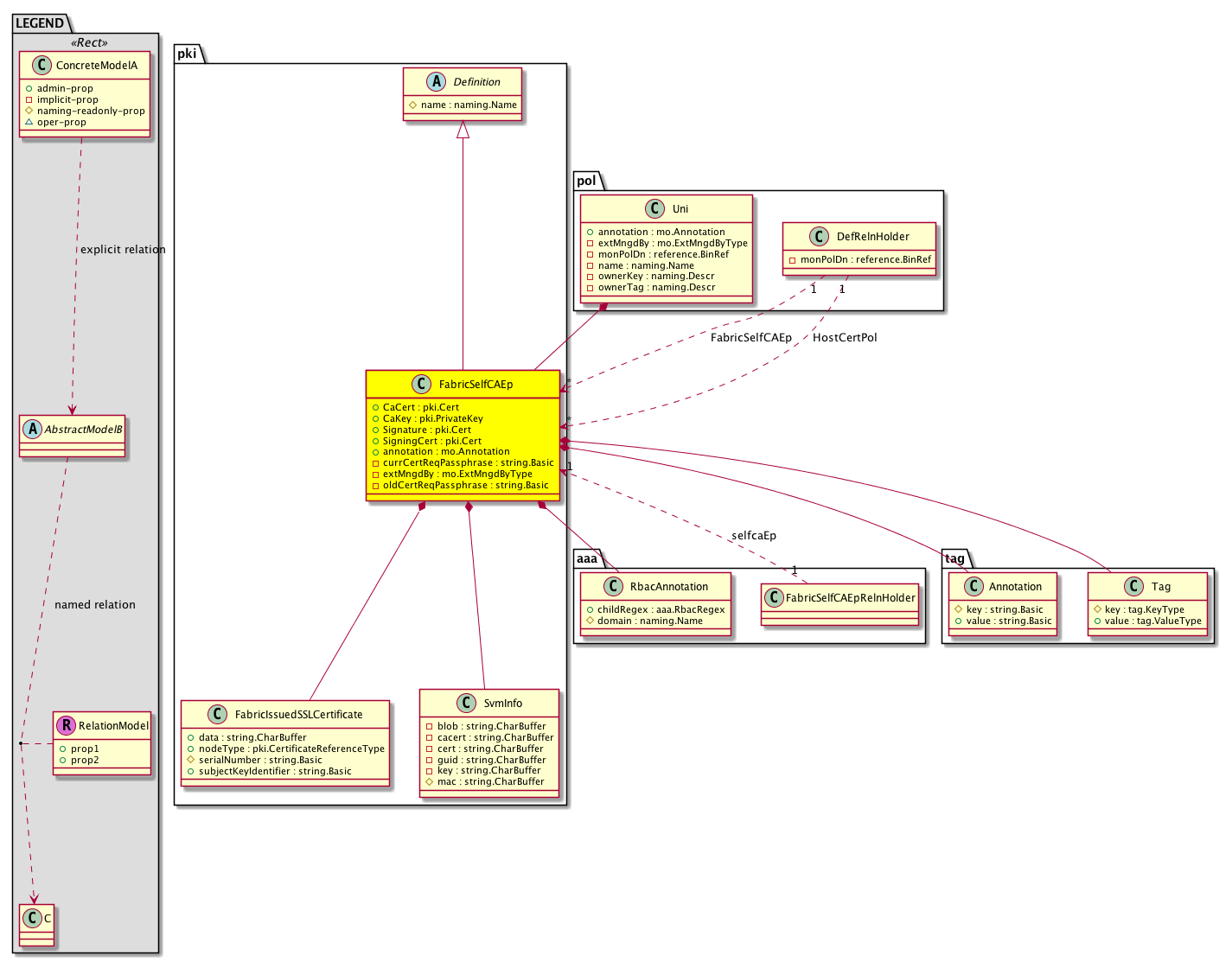
Task: Click the C icon of DefRelnHolder
Action: click(x=819, y=237)
